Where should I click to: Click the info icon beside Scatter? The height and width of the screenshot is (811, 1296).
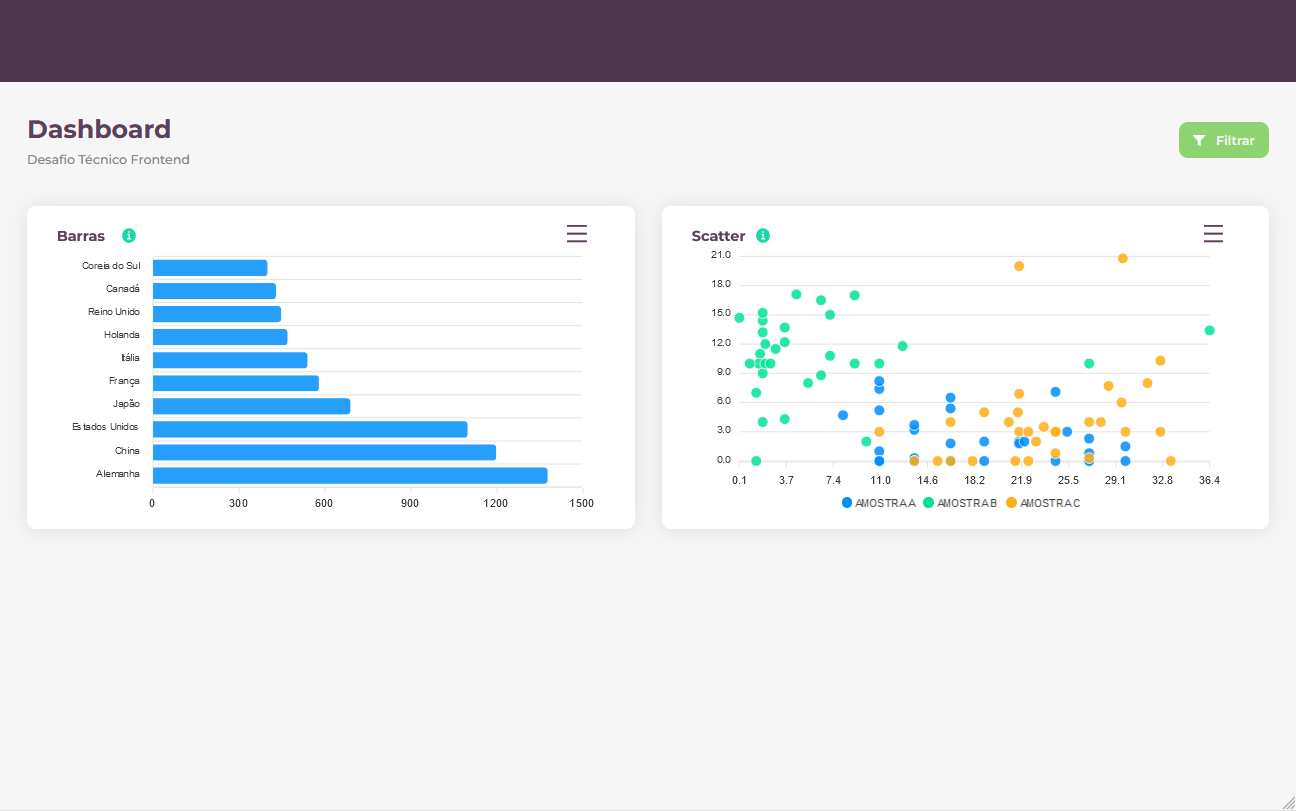763,236
